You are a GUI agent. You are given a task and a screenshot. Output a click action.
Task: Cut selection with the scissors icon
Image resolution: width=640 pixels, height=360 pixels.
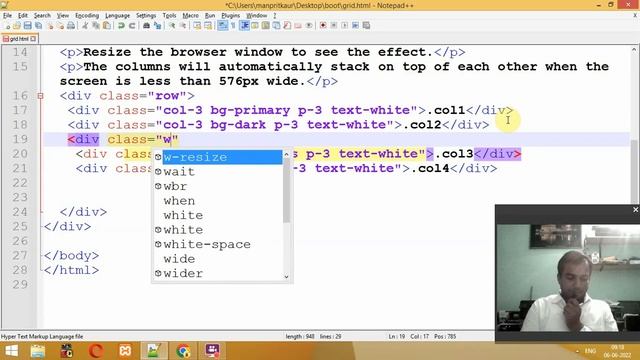pos(85,25)
